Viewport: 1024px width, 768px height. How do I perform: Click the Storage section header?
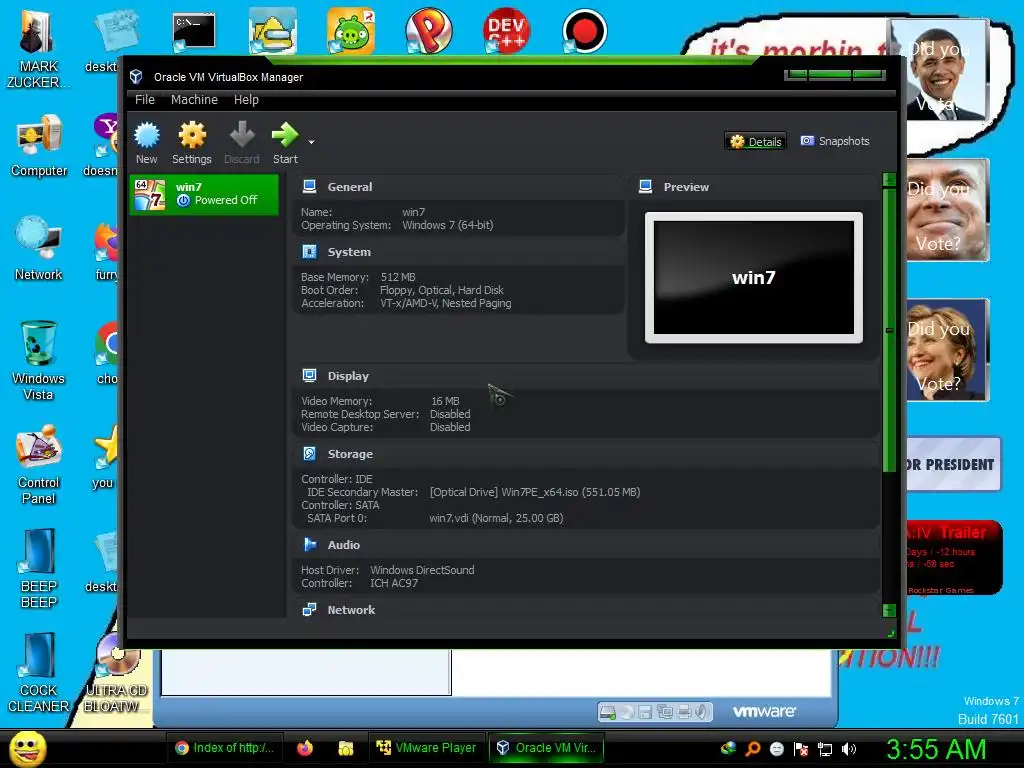tap(350, 454)
